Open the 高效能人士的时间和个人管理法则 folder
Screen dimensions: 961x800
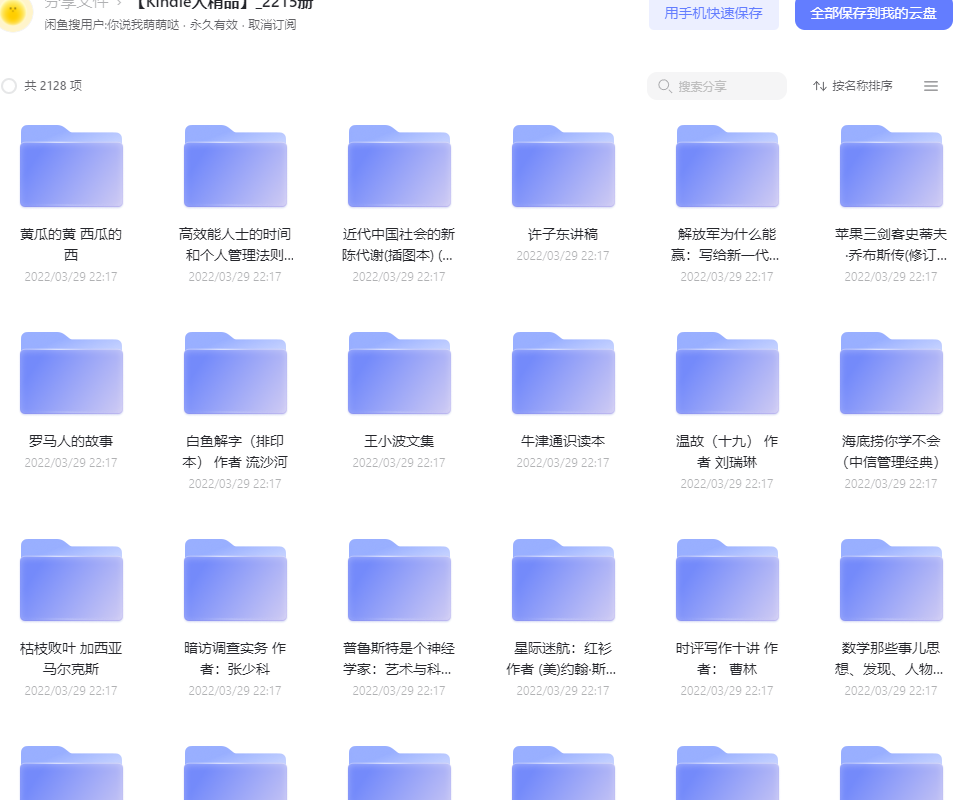pos(235,166)
